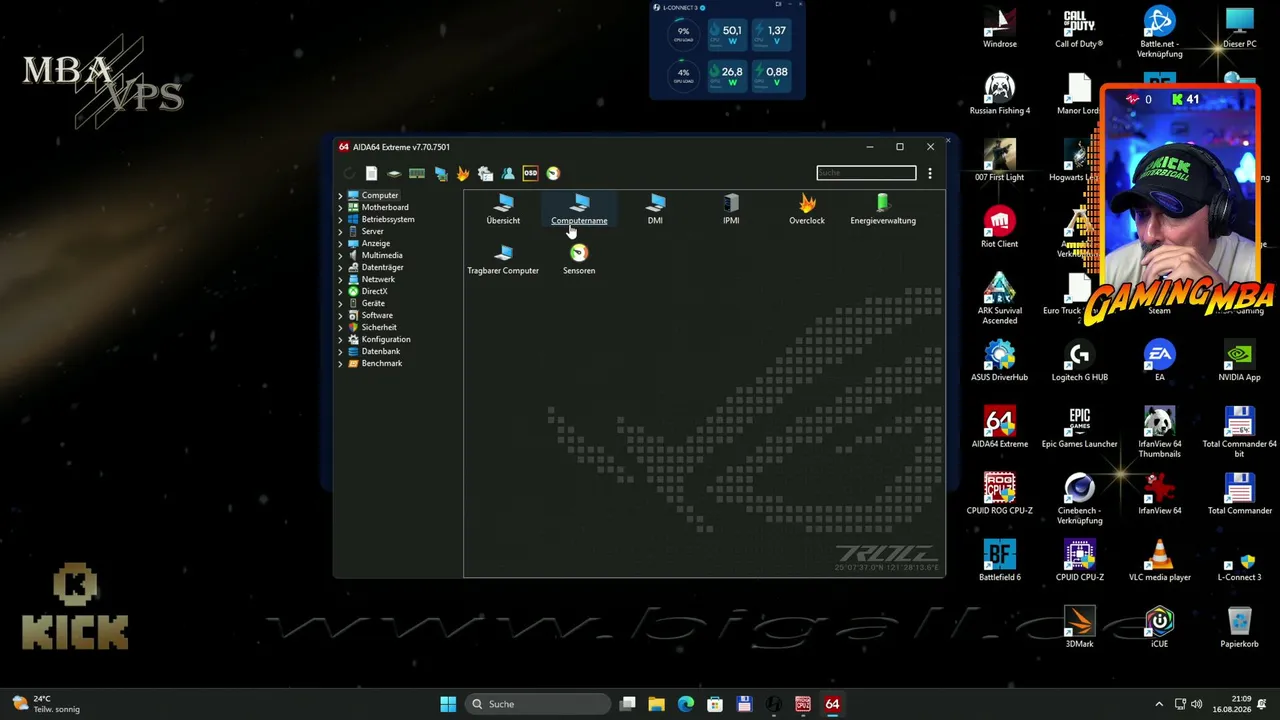Click the sensor gauge icon in AIDA64 toolbar
The height and width of the screenshot is (720, 1280).
pyautogui.click(x=553, y=173)
